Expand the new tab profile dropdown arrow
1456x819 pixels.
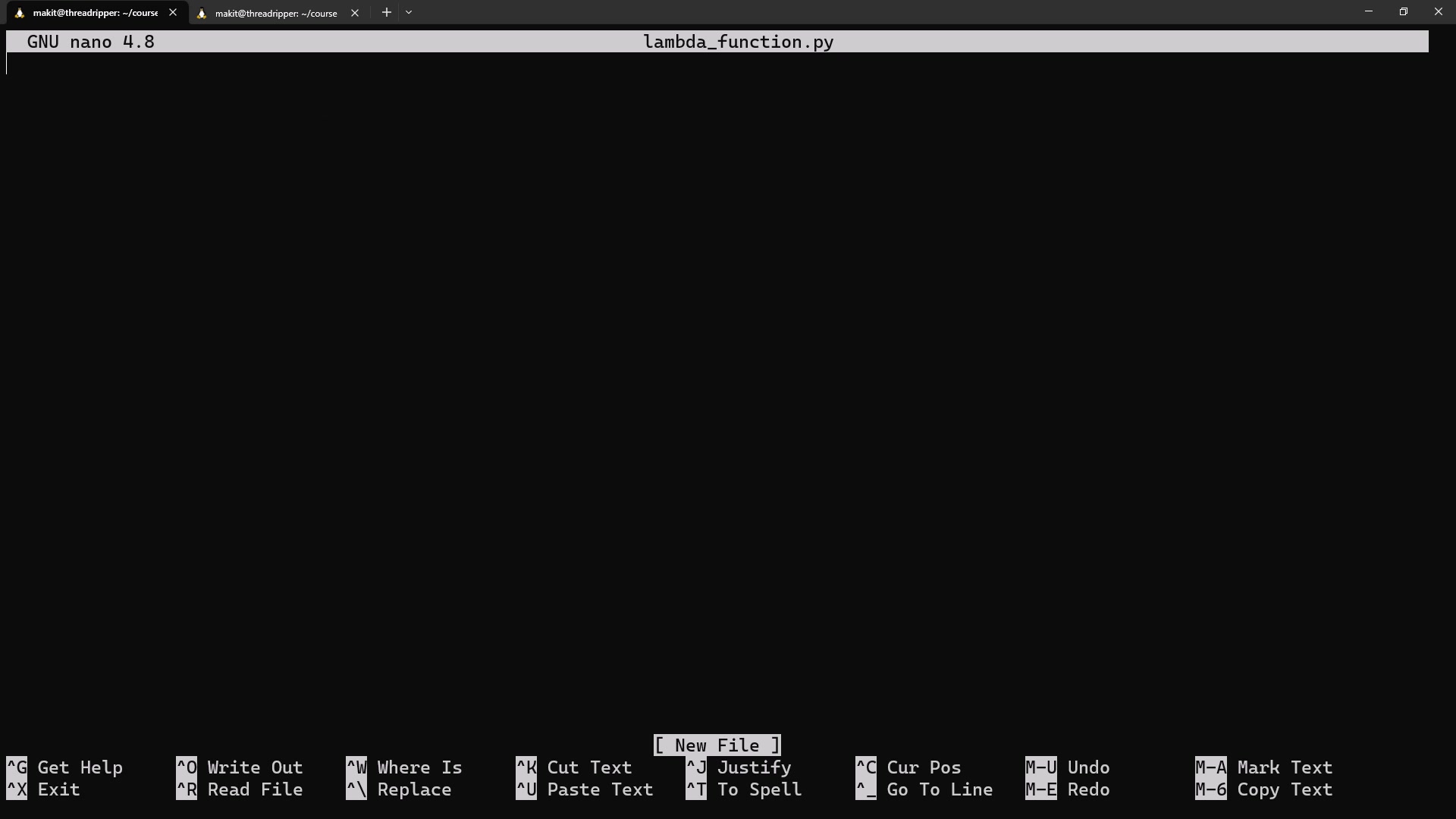pos(409,12)
